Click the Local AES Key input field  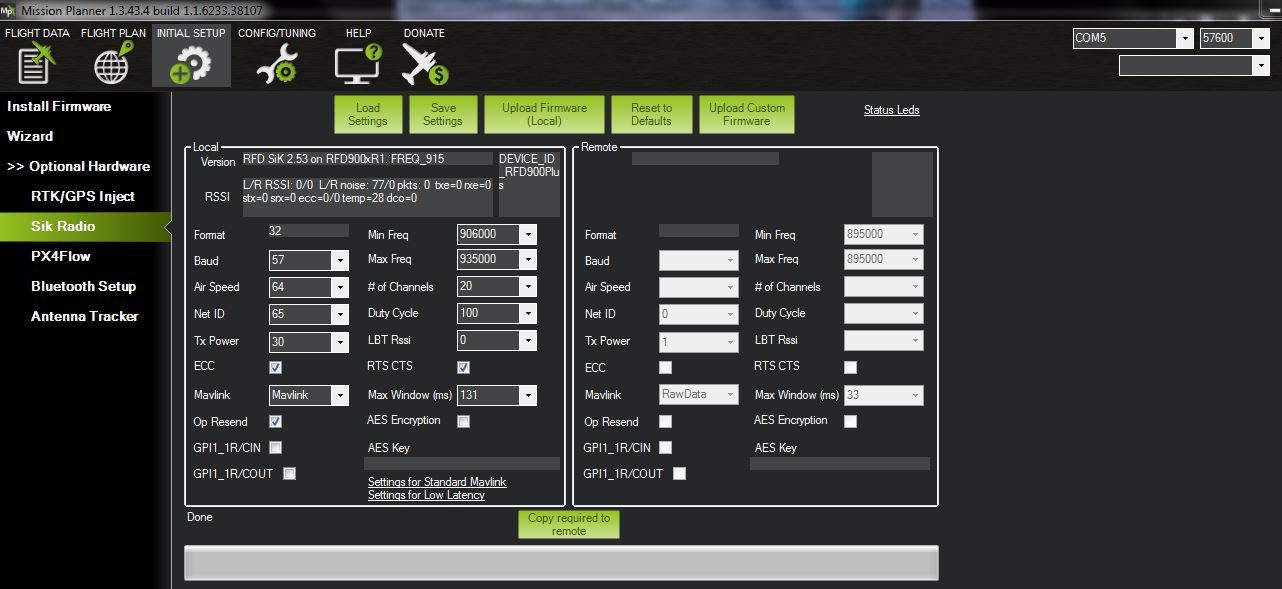pyautogui.click(x=462, y=464)
